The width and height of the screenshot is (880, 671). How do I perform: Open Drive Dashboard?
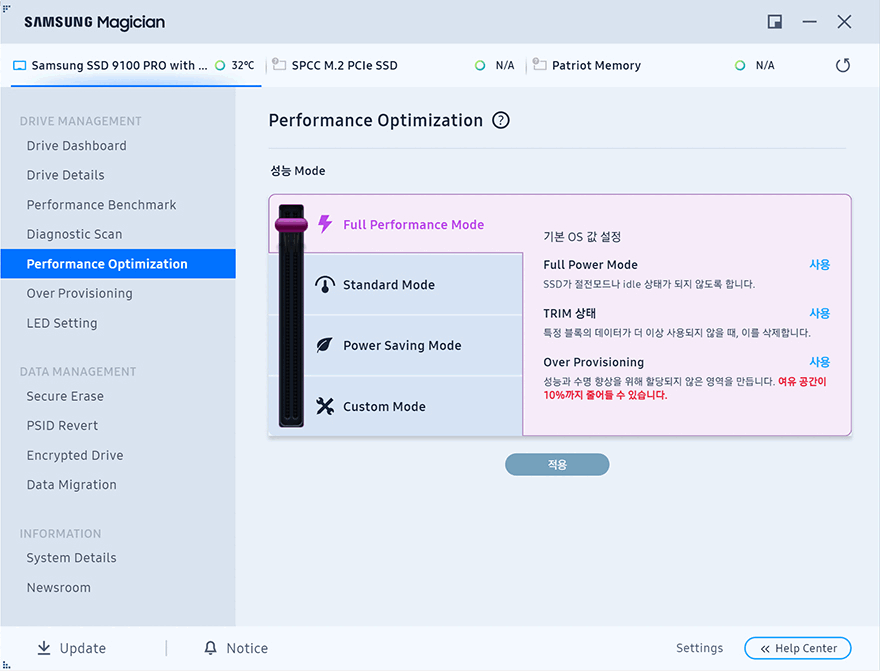coord(76,146)
